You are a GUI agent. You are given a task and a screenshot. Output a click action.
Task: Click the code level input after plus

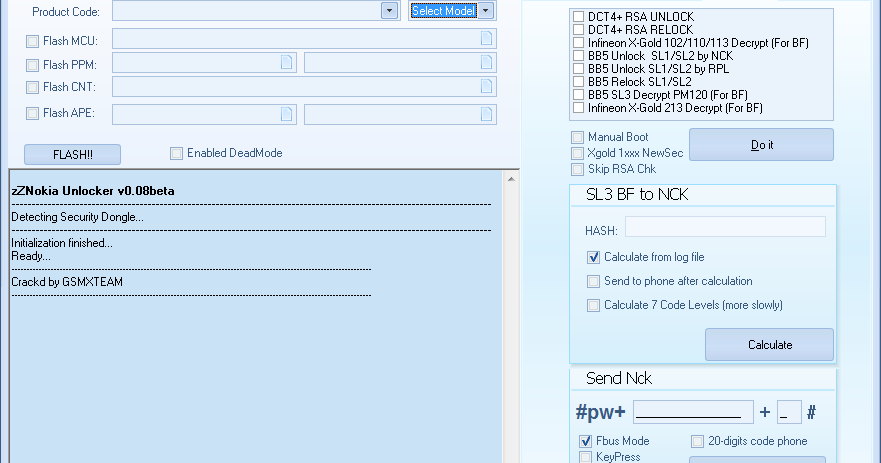pos(789,412)
